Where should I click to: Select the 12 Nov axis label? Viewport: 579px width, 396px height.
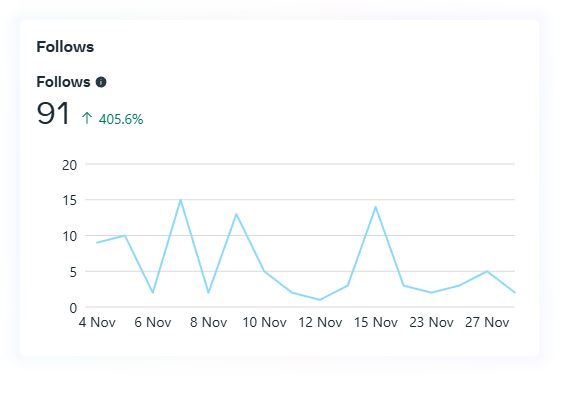click(320, 322)
